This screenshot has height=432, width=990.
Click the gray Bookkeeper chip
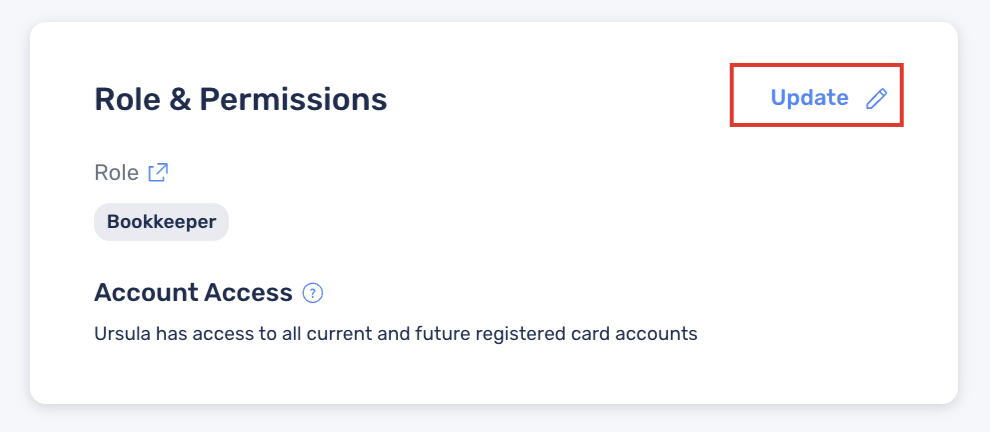pos(161,222)
